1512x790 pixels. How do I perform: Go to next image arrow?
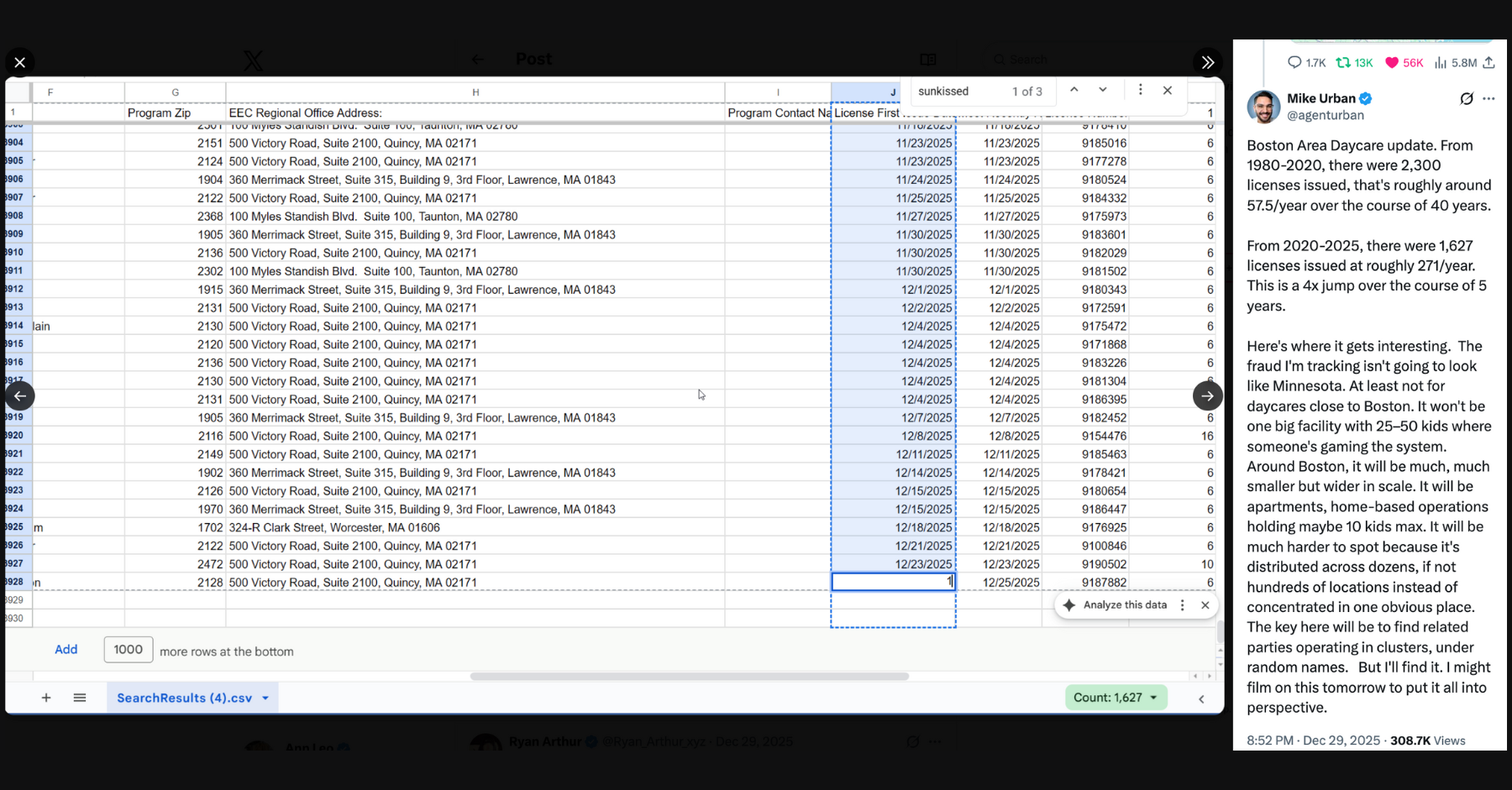tap(1207, 396)
